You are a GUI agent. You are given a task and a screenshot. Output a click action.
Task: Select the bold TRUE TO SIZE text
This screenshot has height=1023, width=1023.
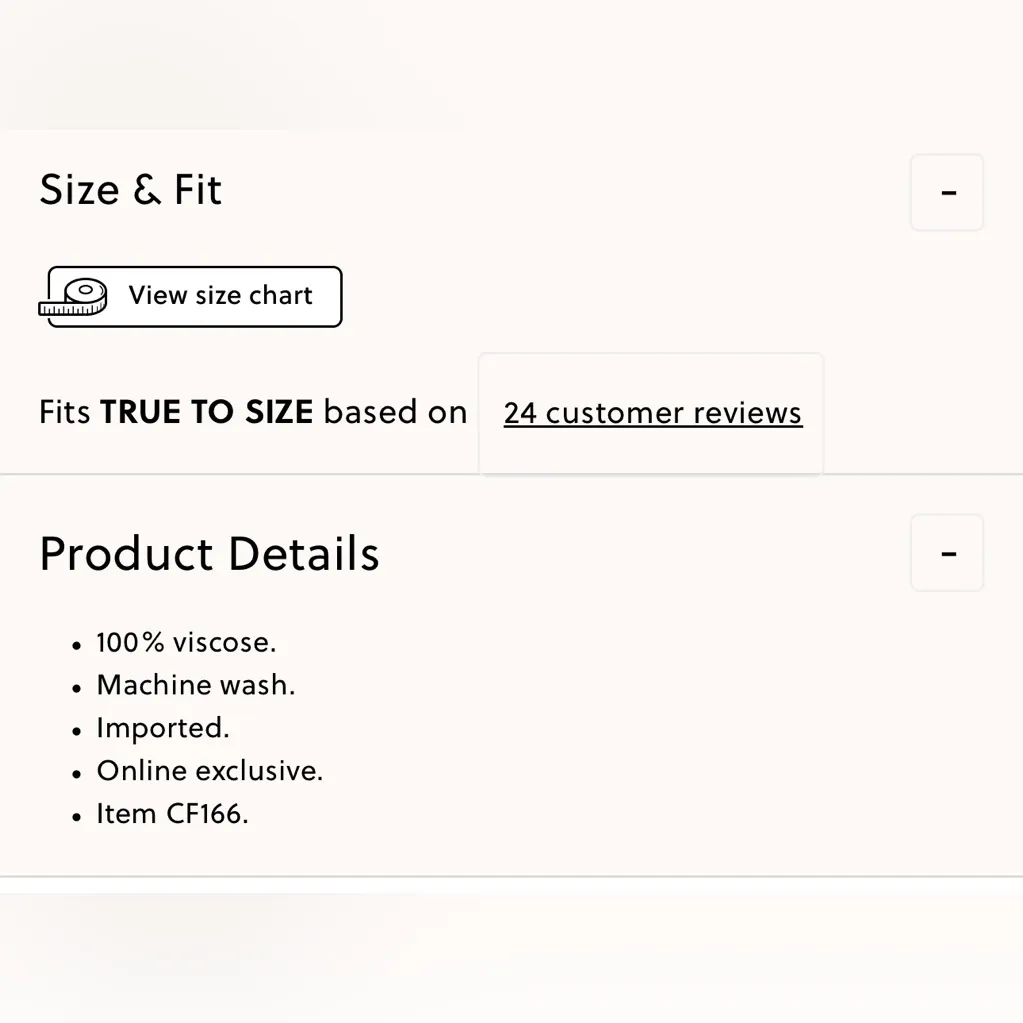tap(206, 412)
